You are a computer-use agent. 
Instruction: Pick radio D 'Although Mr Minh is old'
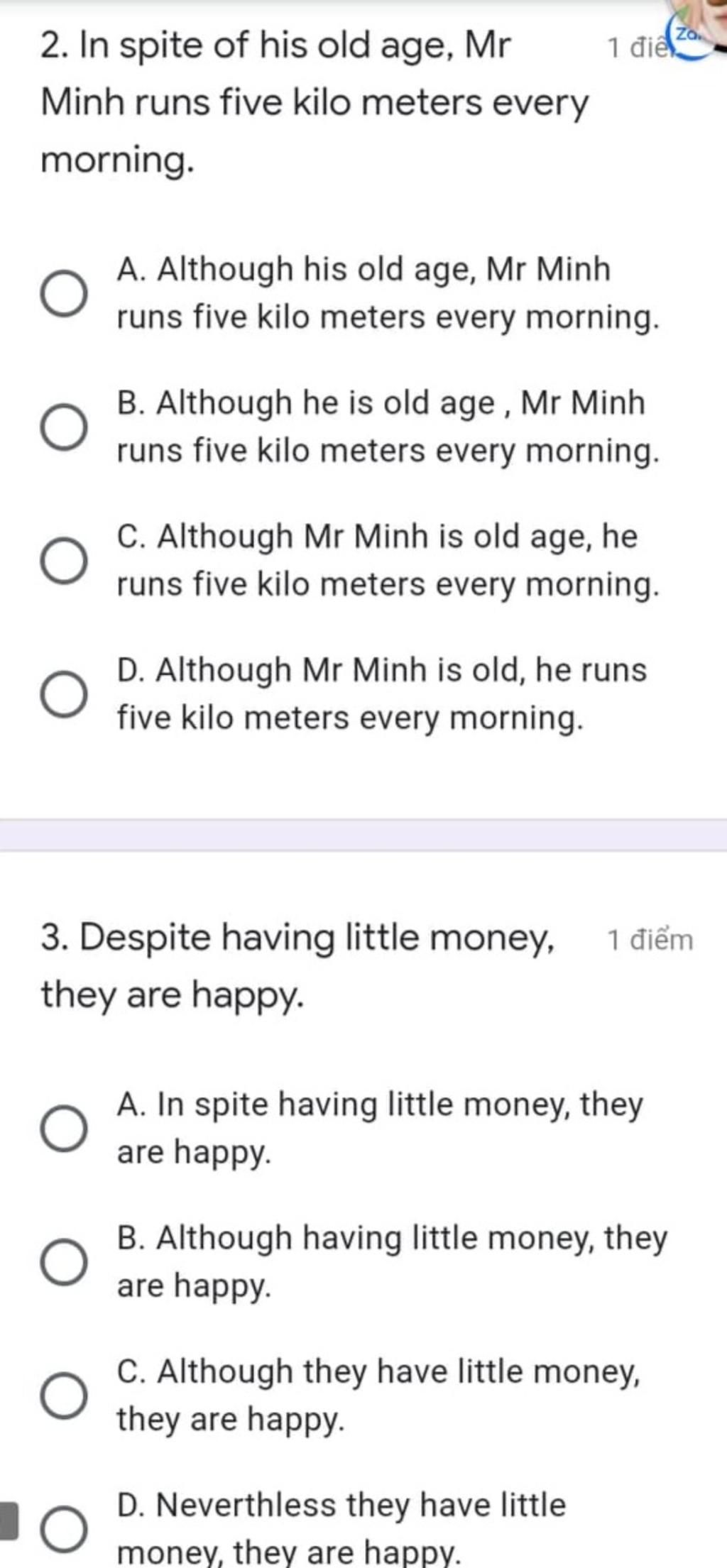(64, 693)
